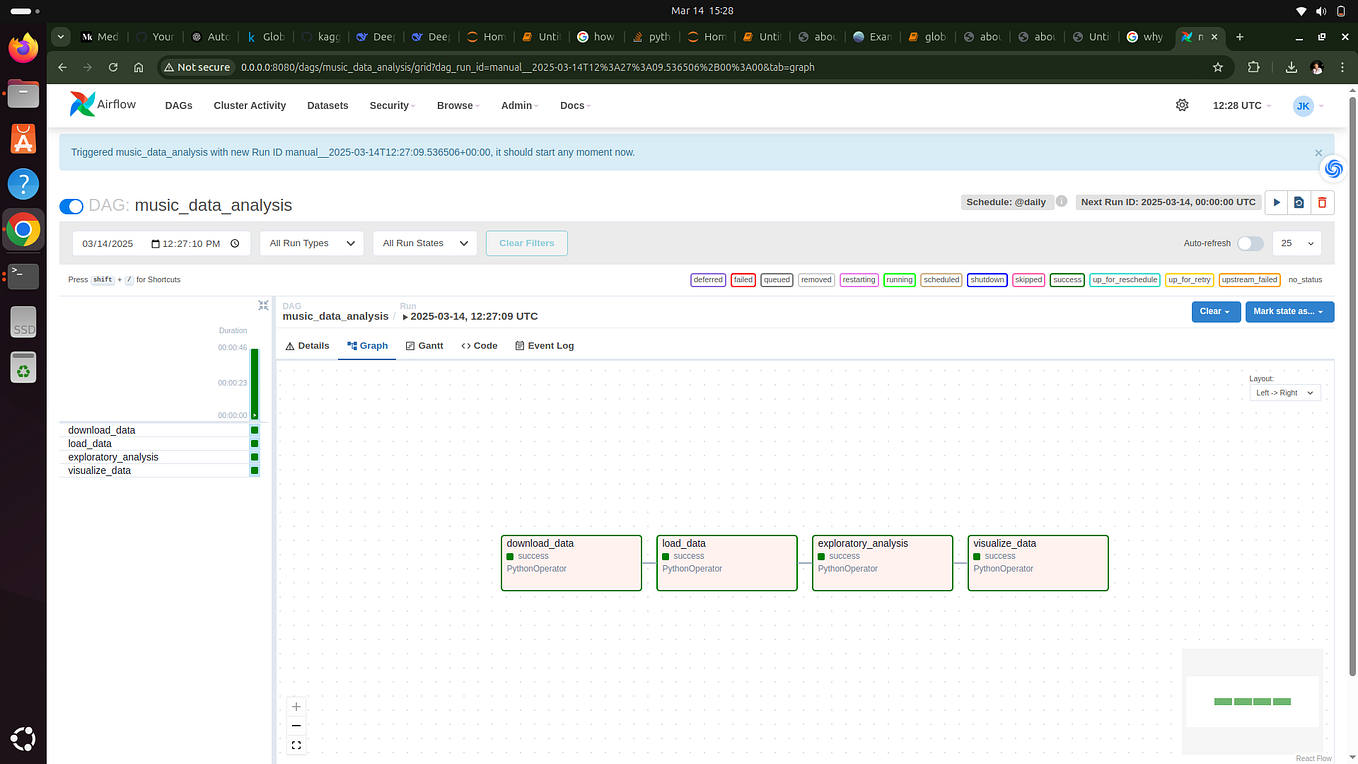
Task: Zoom into the graph with the plus icon
Action: click(296, 706)
